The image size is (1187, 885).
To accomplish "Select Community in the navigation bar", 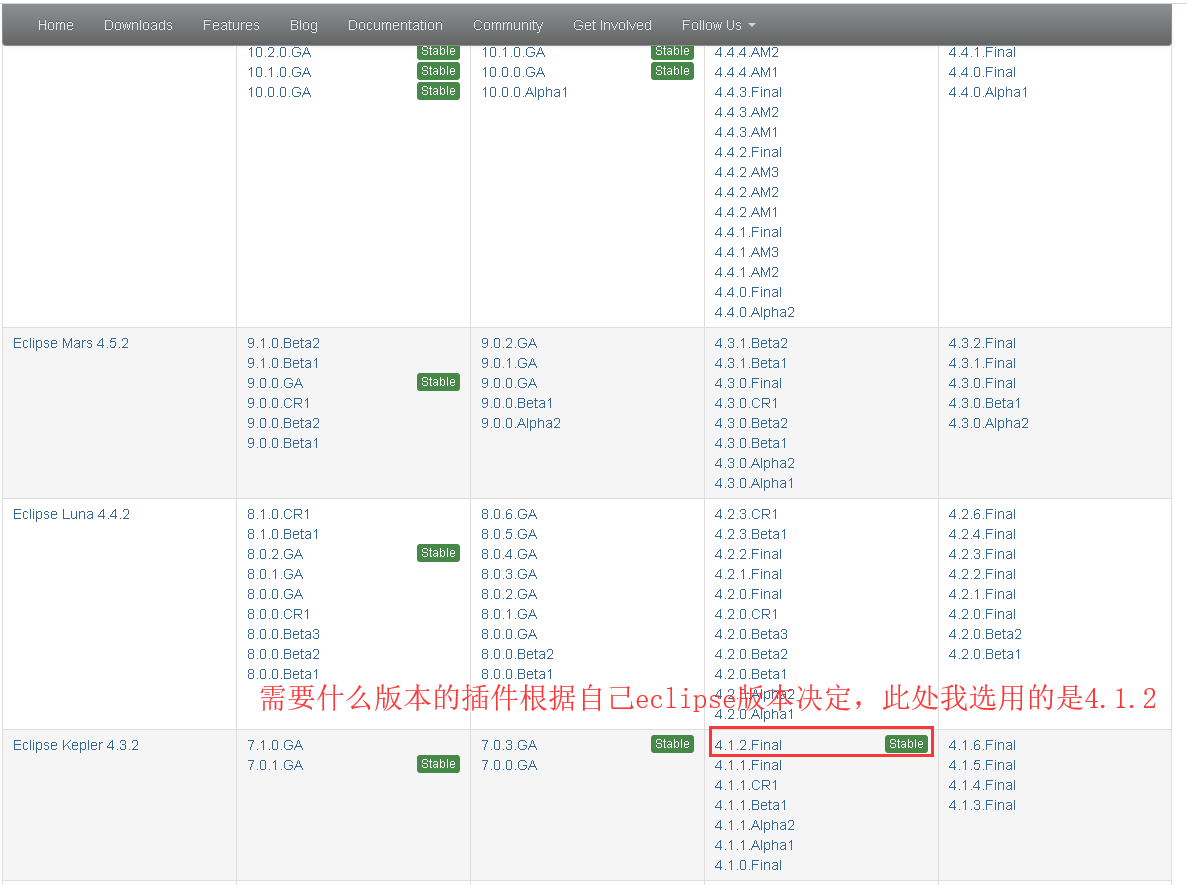I will coord(508,25).
